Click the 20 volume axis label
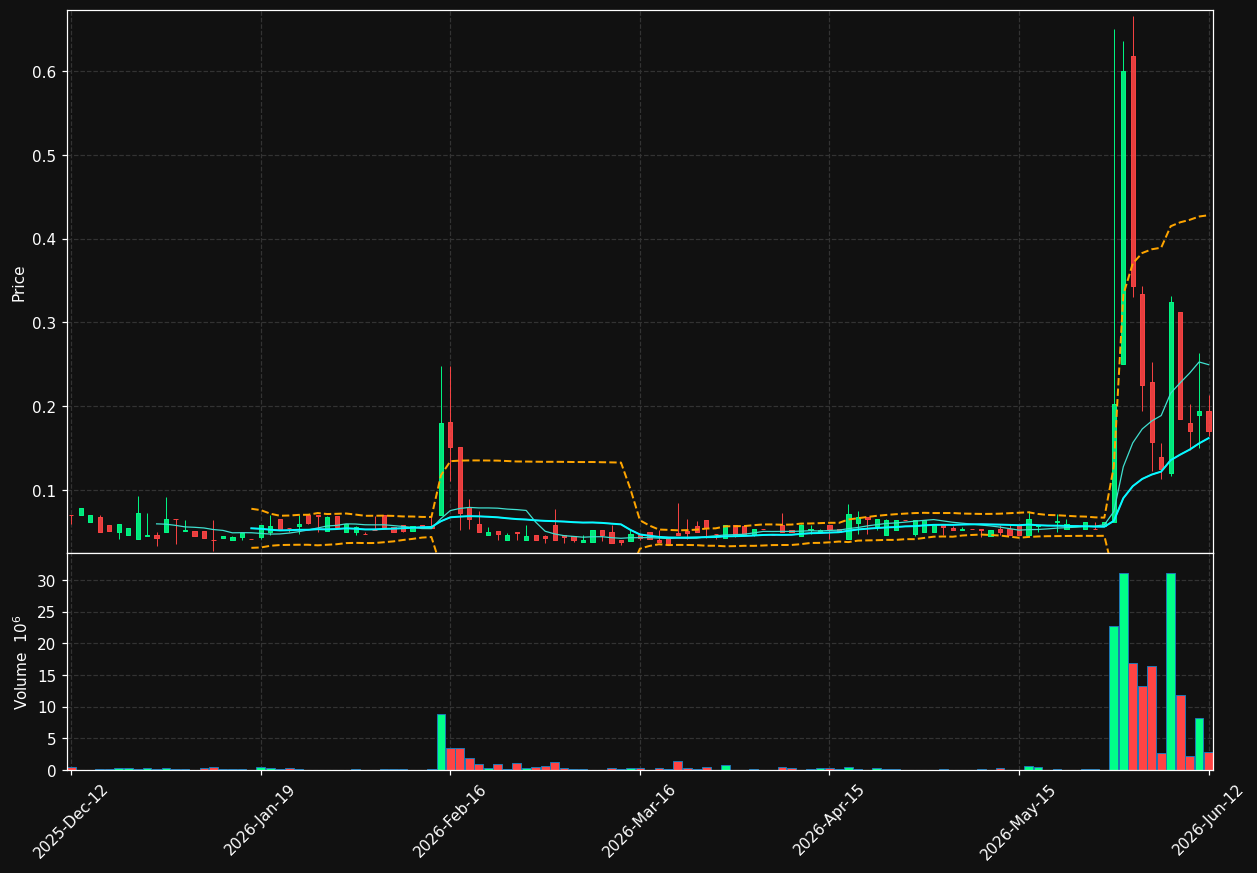Image resolution: width=1257 pixels, height=873 pixels. [x=50, y=644]
